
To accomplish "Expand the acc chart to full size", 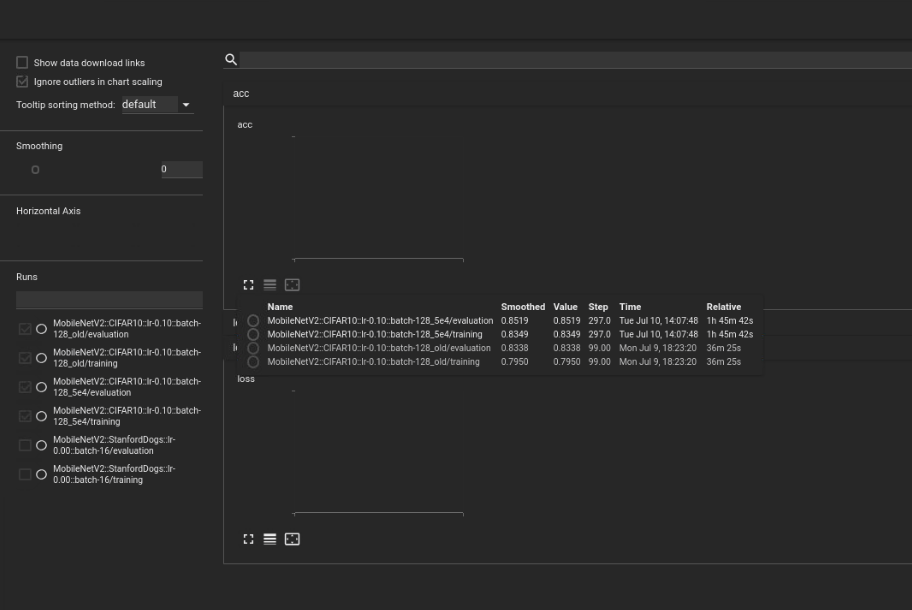I will (248, 285).
